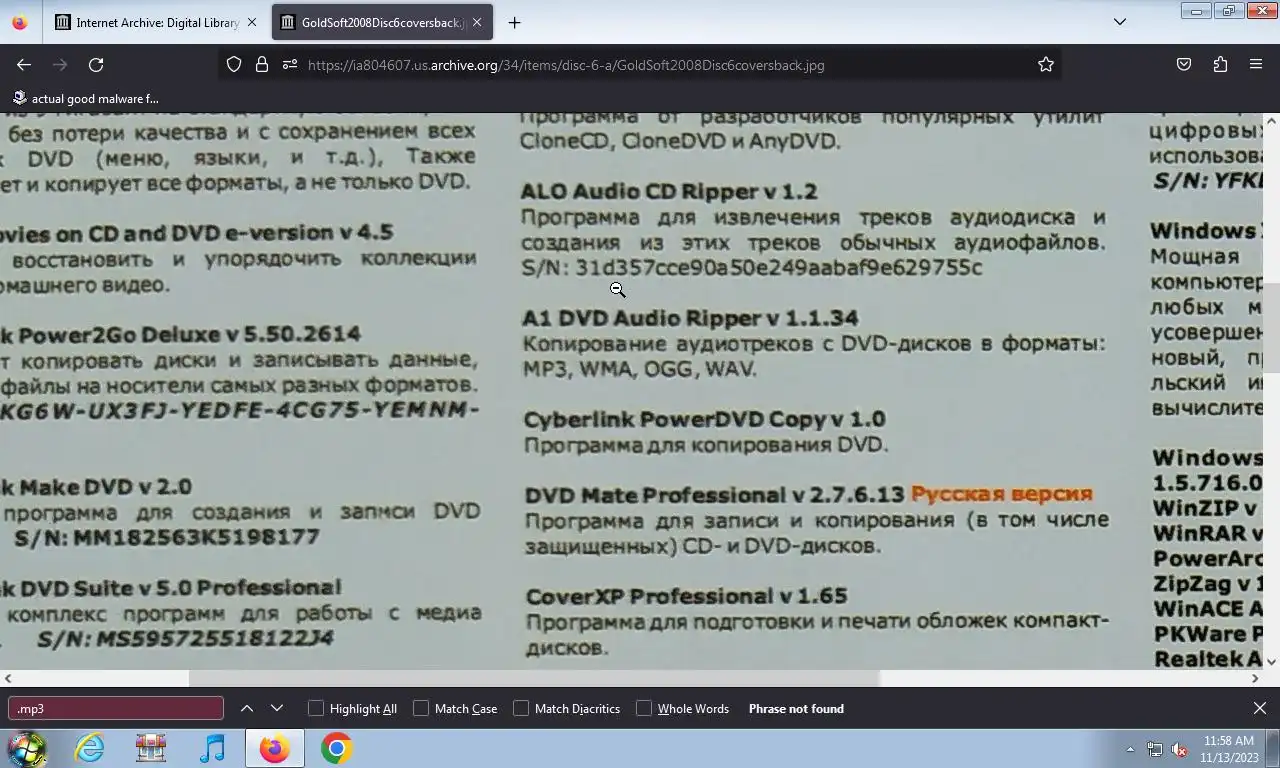Close the GoldSoft2008Disc6coversback tab

(477, 22)
